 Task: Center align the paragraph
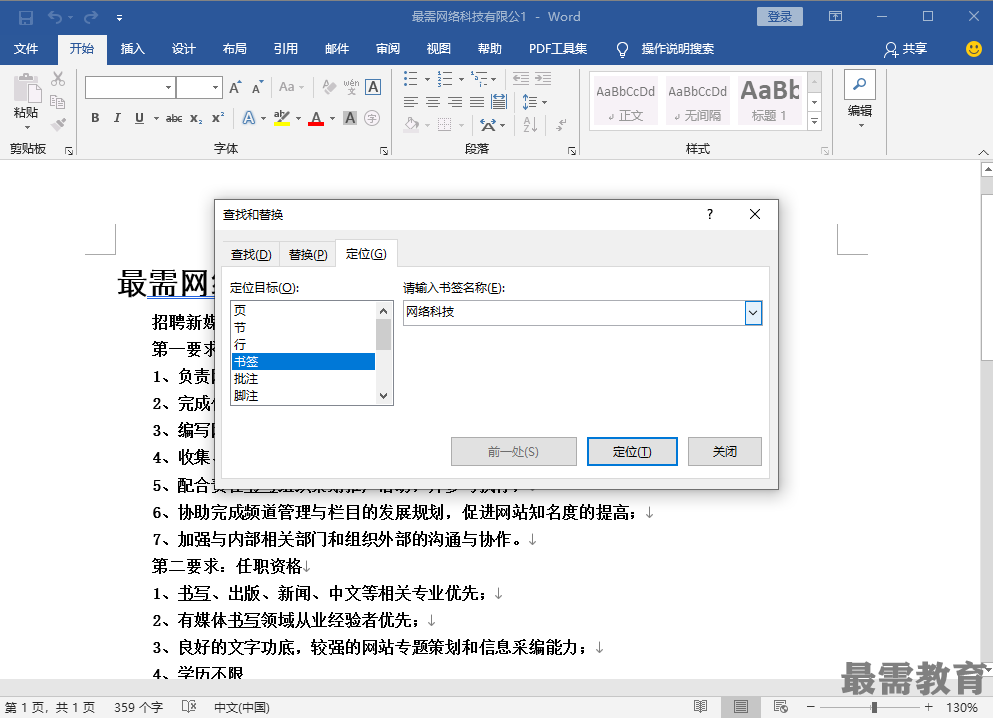coord(433,102)
